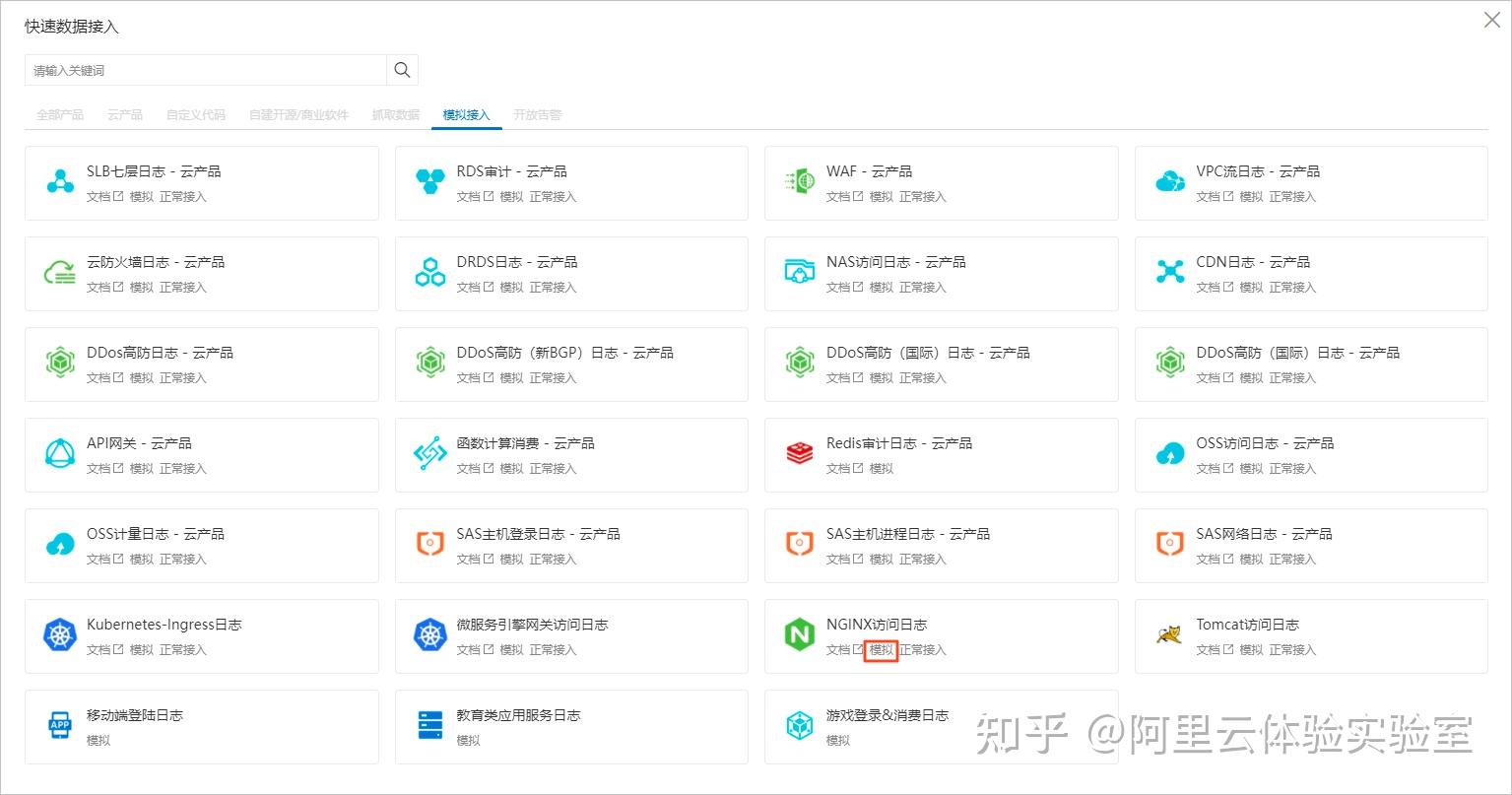1512x795 pixels.
Task: Click 模拟 for OSS计量日志
Action: [x=142, y=560]
